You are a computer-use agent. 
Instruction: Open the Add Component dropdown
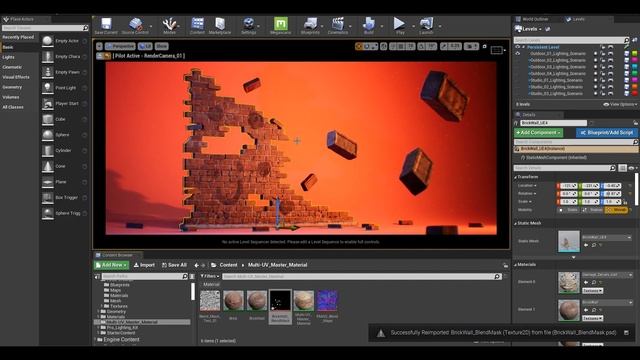(x=538, y=133)
